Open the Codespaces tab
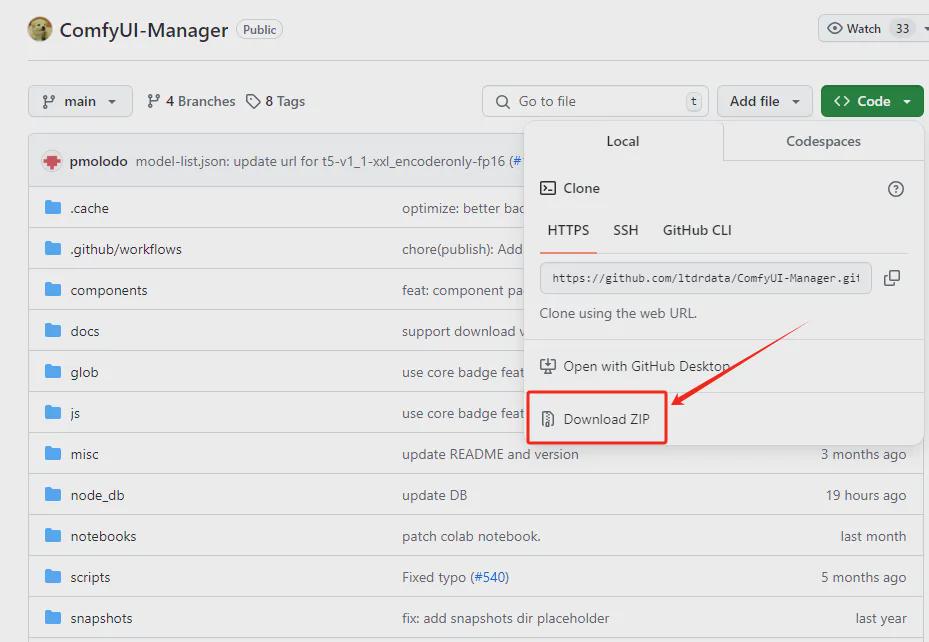This screenshot has width=929, height=642. pos(821,141)
